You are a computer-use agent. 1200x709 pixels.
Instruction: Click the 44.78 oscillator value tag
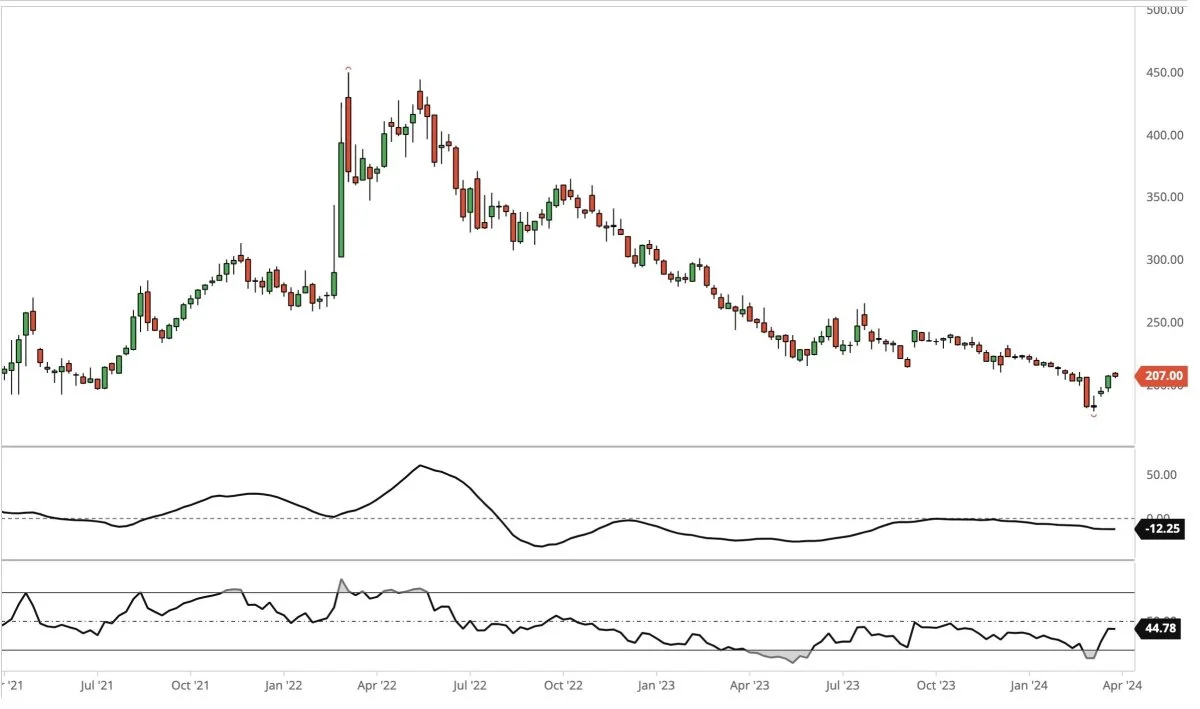[x=1161, y=629]
